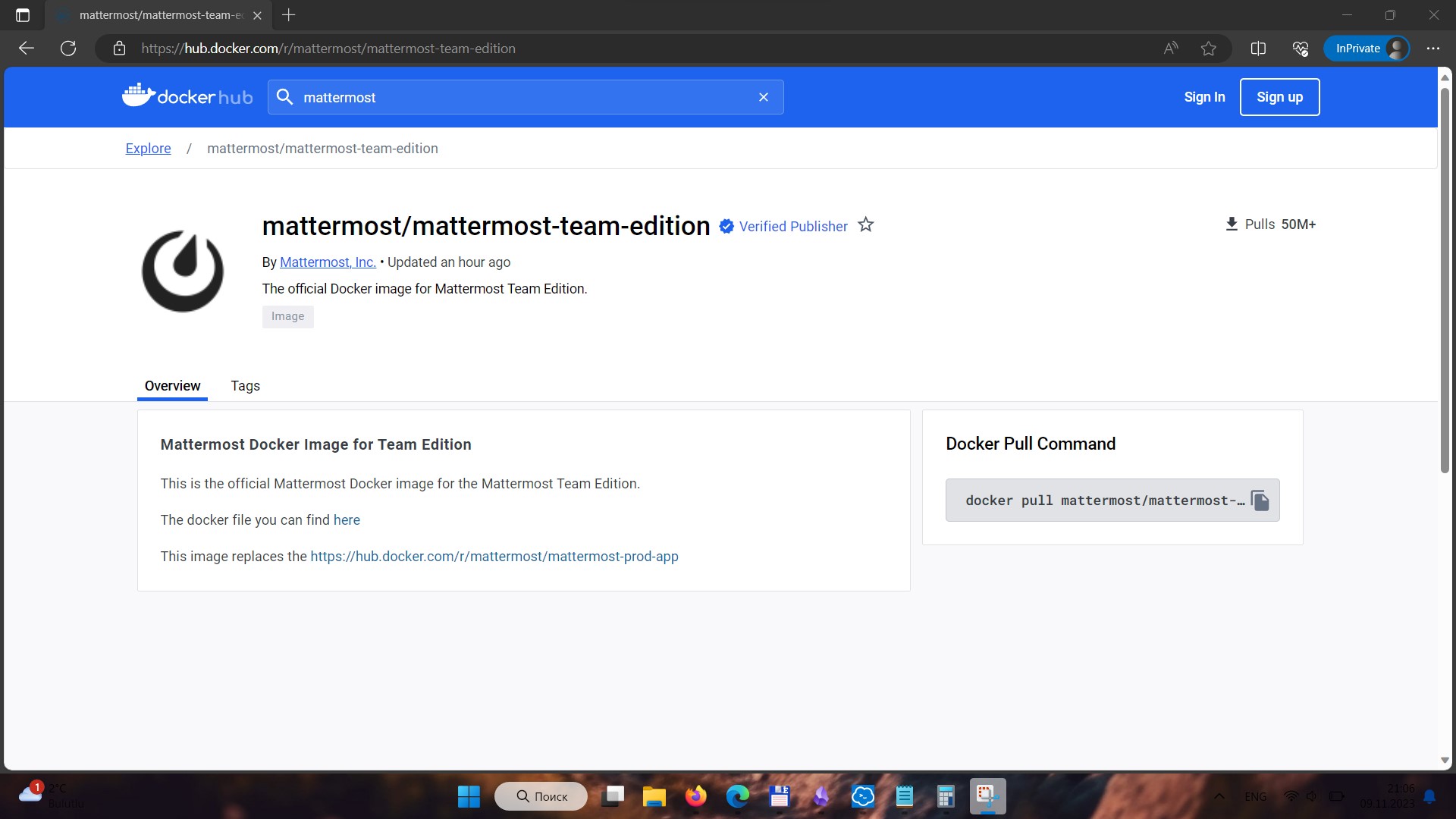The image size is (1456, 819).
Task: Select the Overview tab
Action: 172,386
